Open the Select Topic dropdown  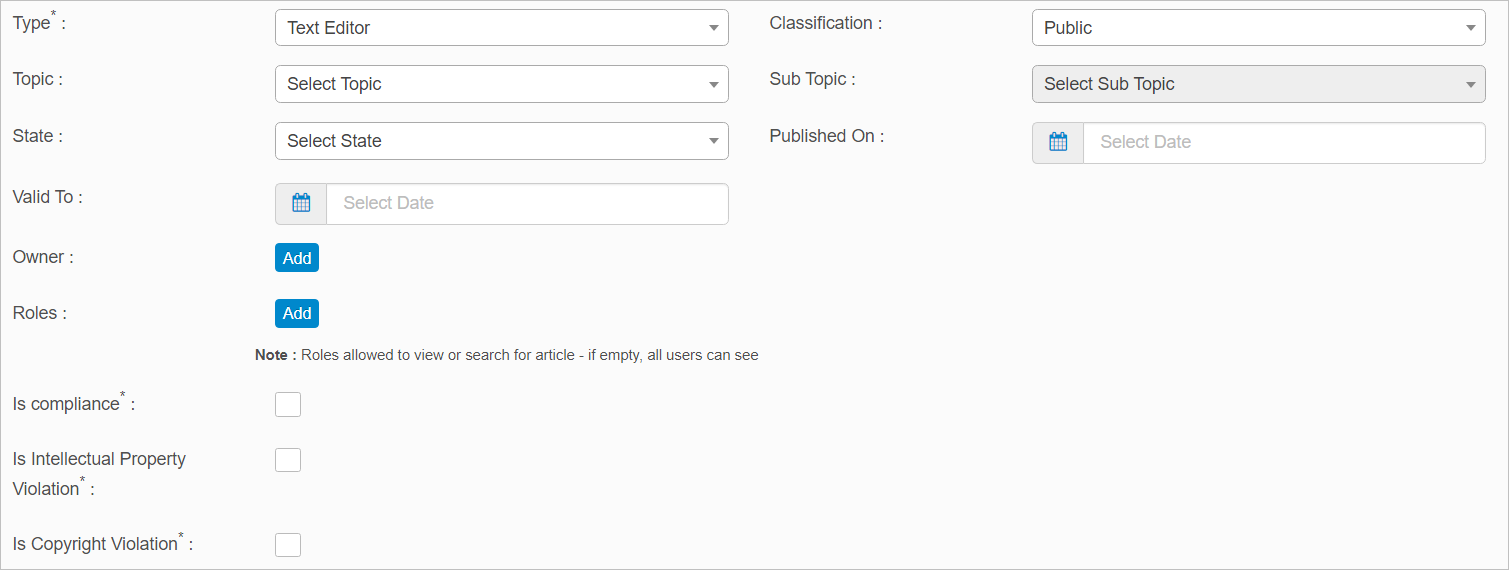click(490, 85)
